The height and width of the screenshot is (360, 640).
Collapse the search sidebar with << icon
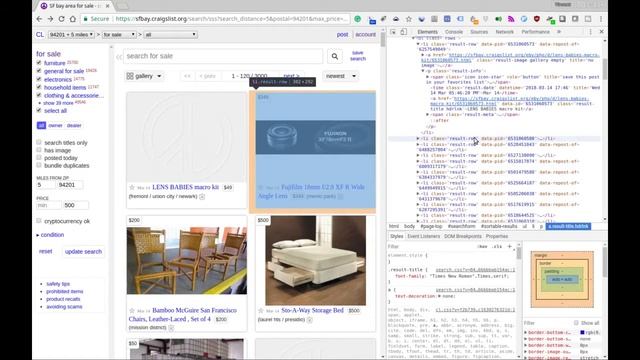click(x=119, y=57)
